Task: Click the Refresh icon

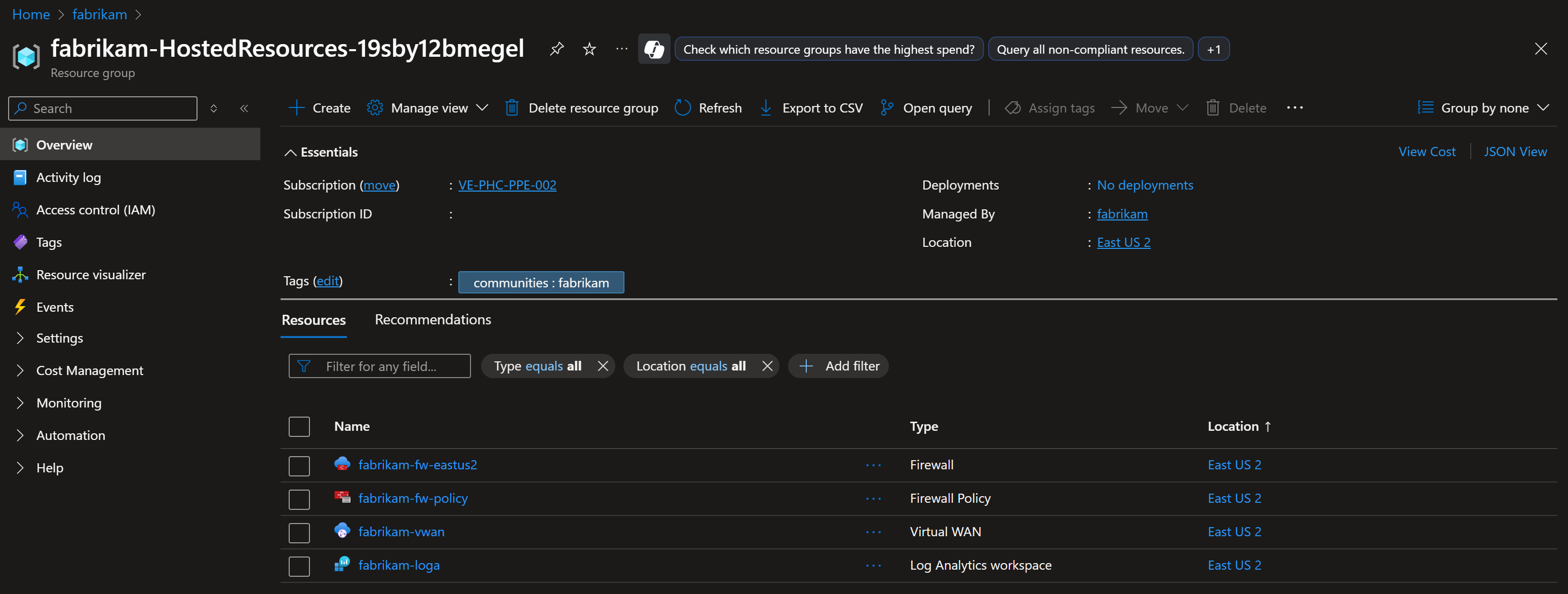Action: (x=682, y=108)
